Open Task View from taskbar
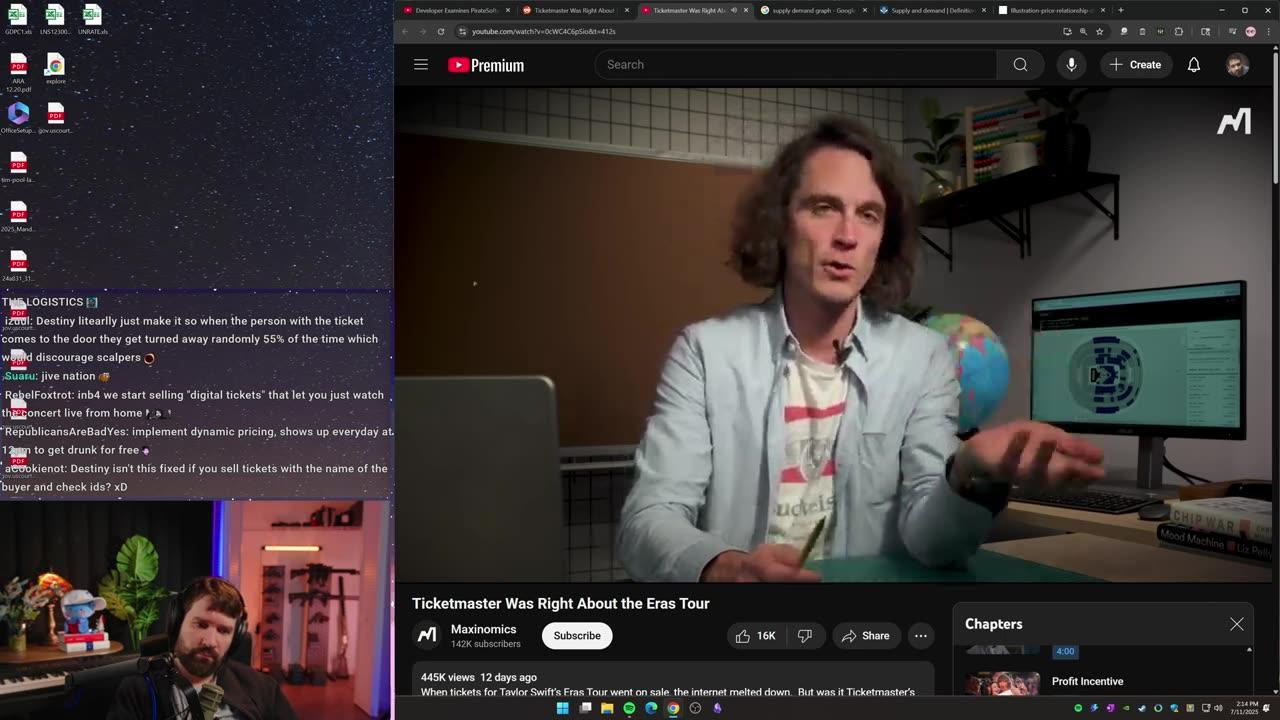The width and height of the screenshot is (1280, 720). click(585, 708)
